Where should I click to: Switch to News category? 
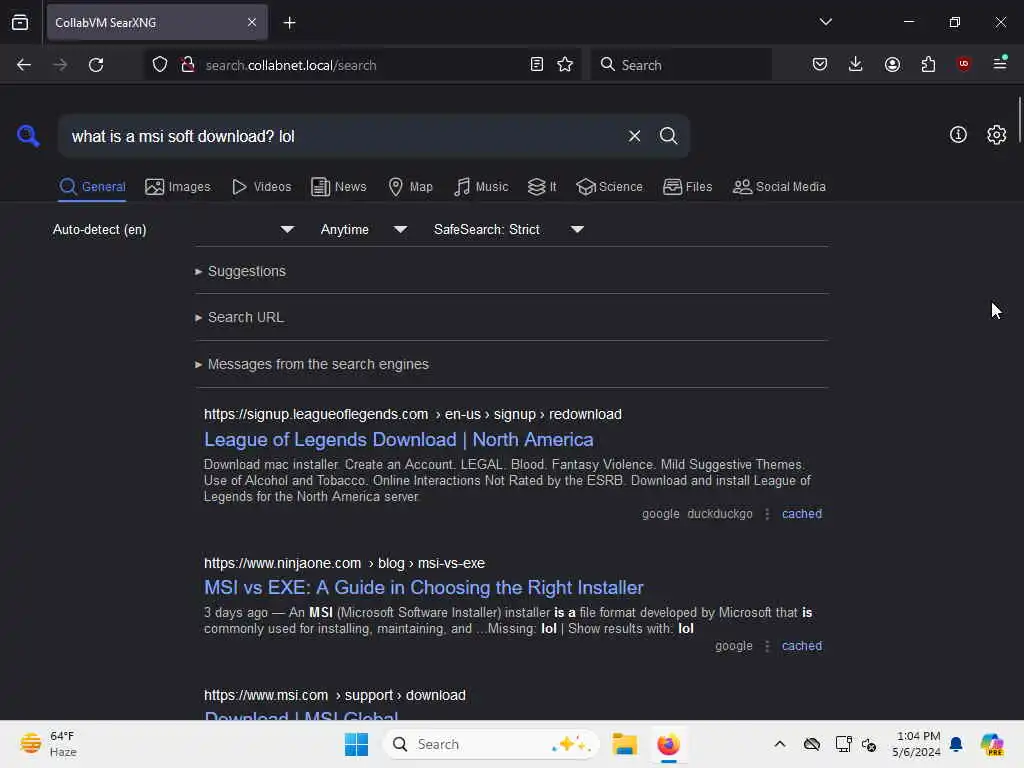pos(339,187)
